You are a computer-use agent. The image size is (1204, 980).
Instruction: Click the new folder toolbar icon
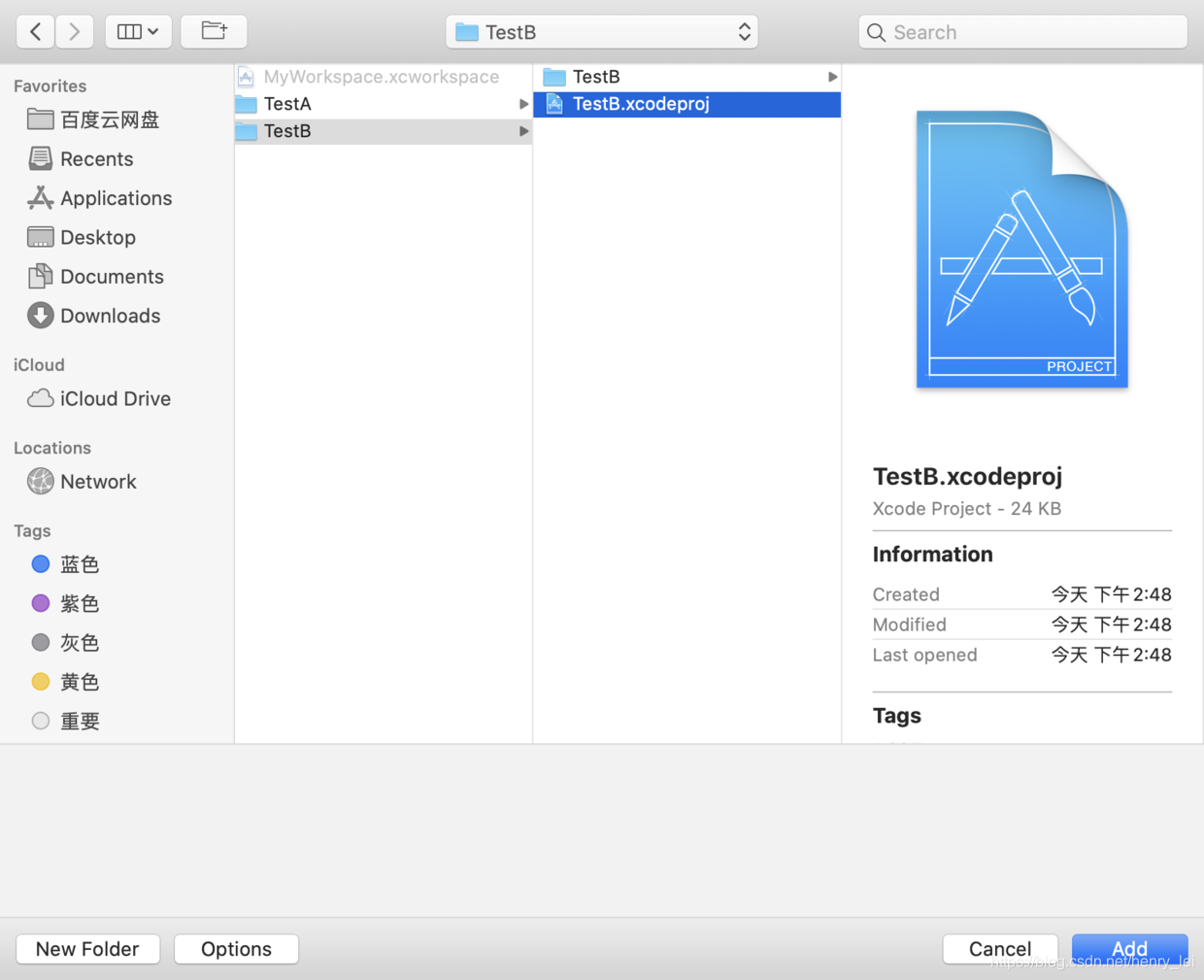(x=214, y=32)
